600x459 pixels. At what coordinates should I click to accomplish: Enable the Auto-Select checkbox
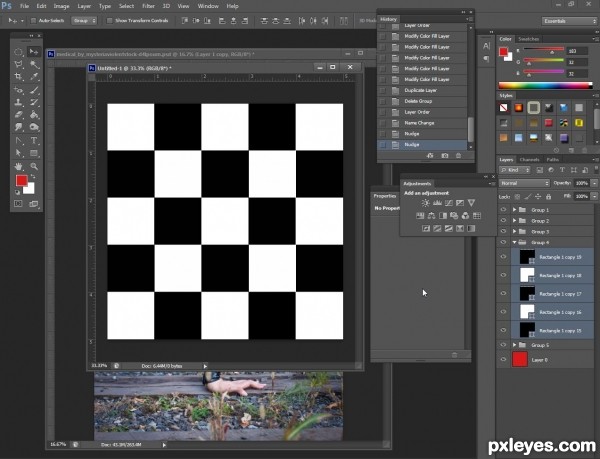(33, 21)
